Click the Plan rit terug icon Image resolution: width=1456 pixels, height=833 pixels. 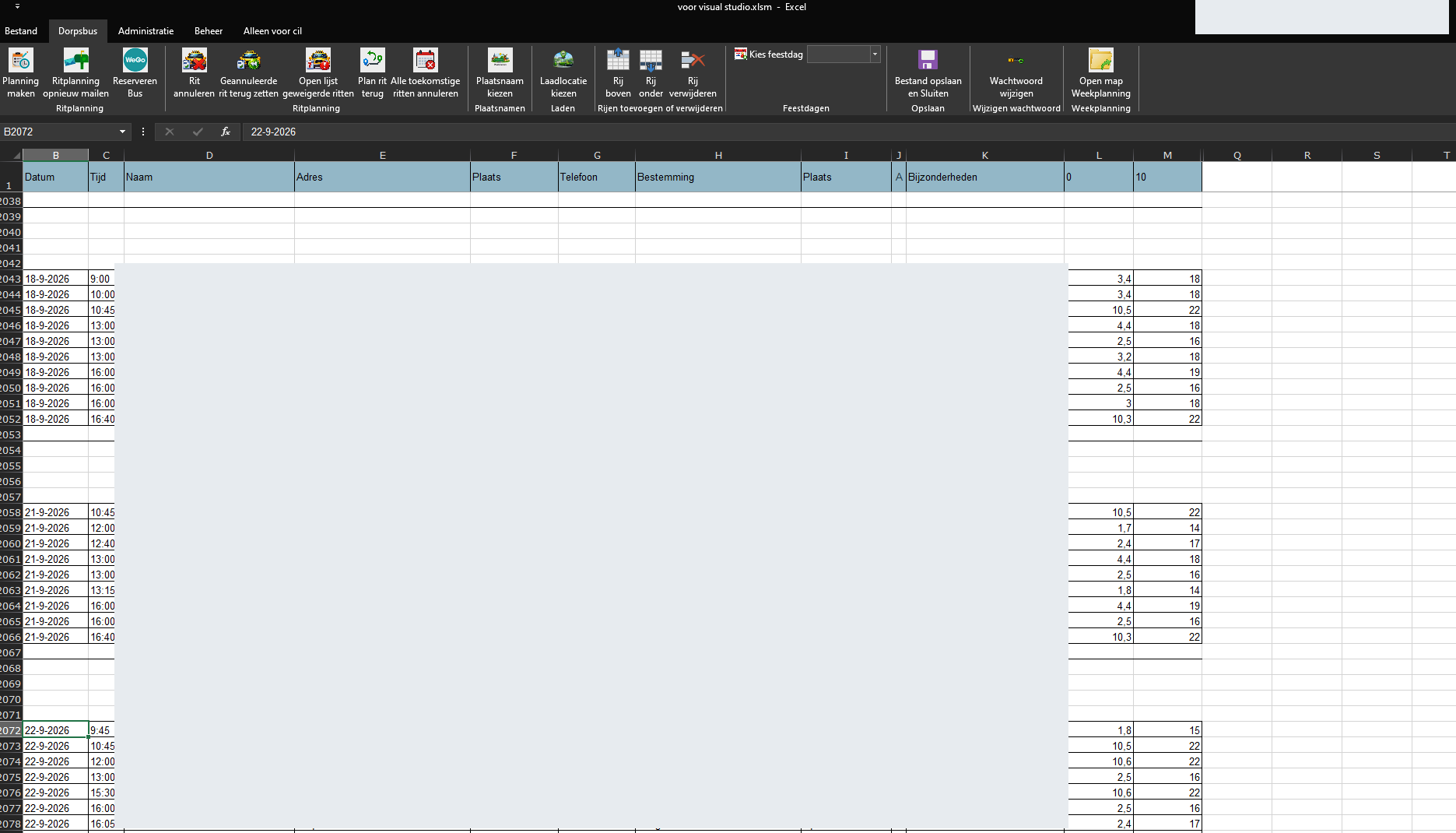373,61
